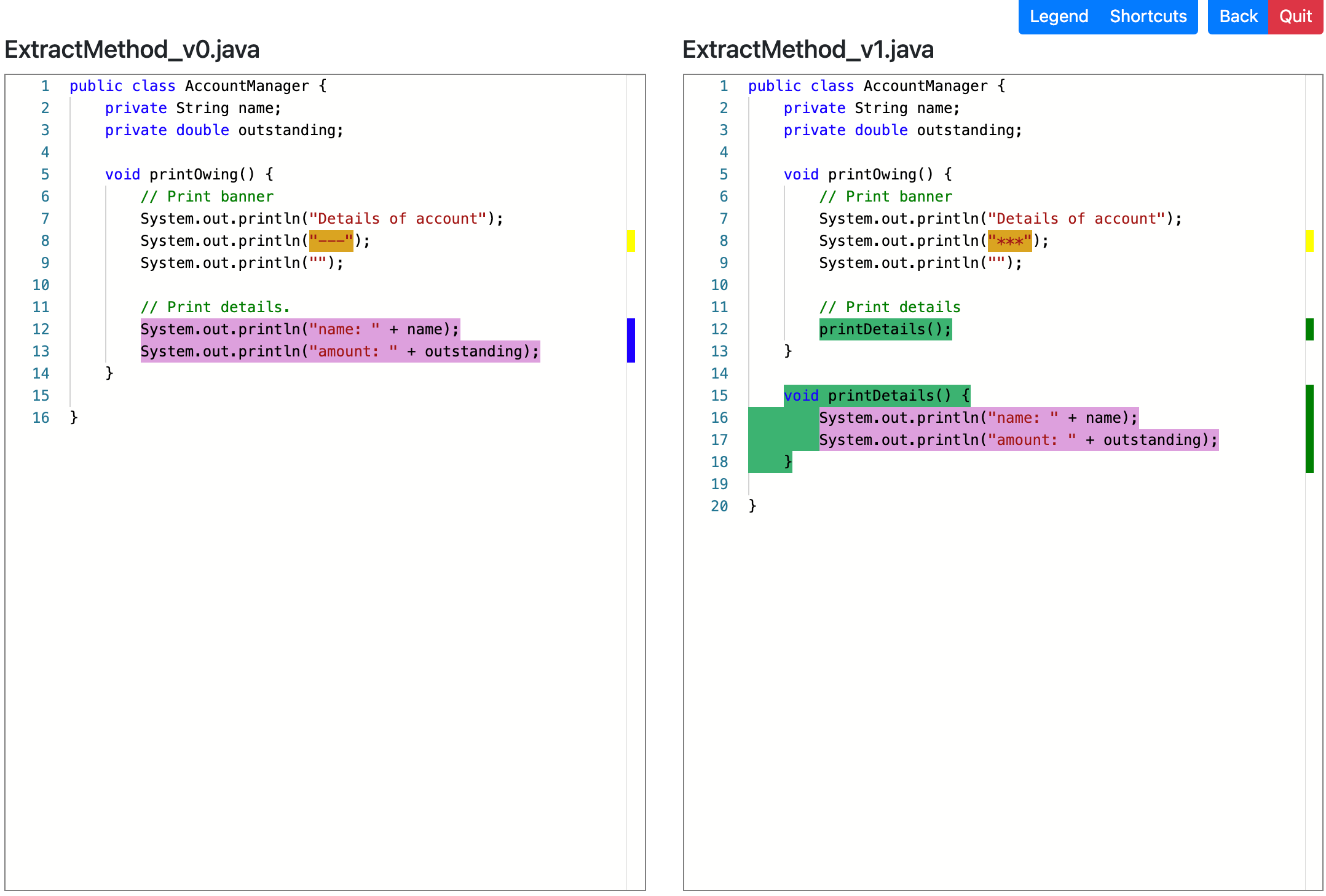Click yellow minimap marker in right pane
Viewport: 1326px width, 896px height.
coord(1309,240)
